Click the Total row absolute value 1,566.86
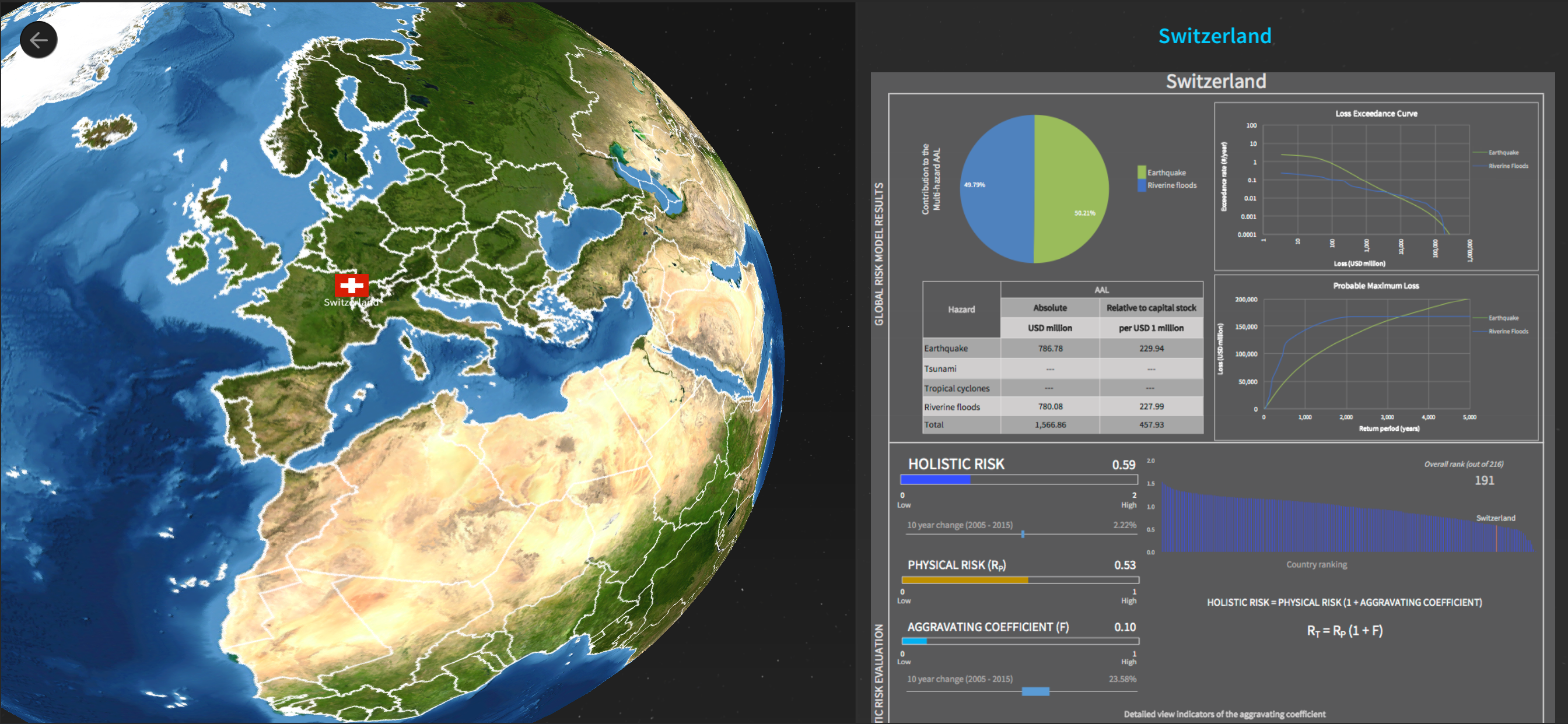Viewport: 1568px width, 724px height. pyautogui.click(x=1050, y=425)
